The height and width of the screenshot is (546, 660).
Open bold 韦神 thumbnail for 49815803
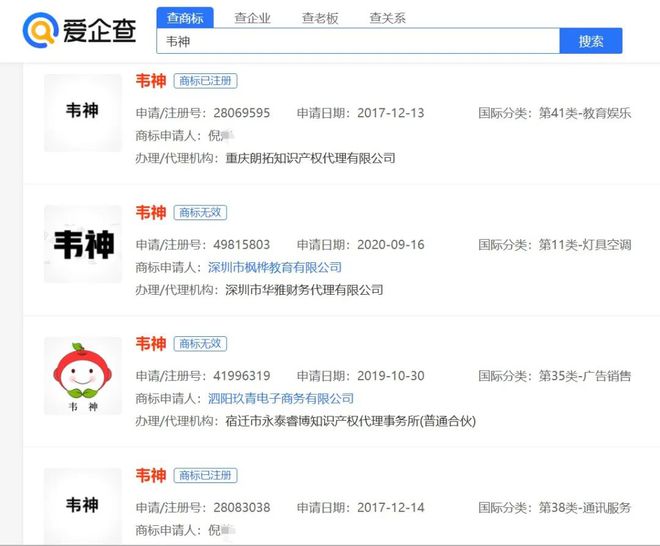(83, 244)
